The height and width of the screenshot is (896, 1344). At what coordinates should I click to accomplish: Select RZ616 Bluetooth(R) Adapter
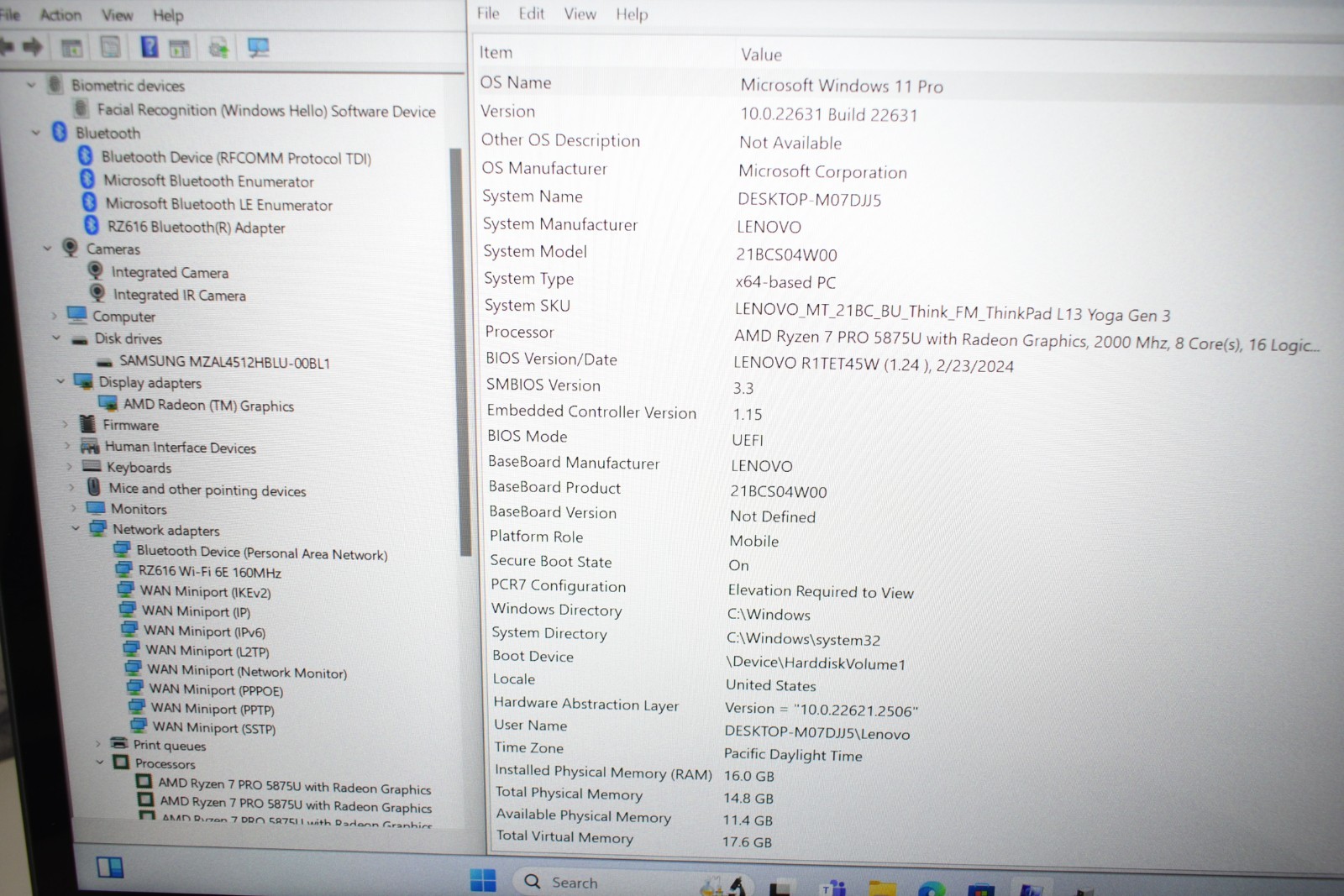pos(196,227)
